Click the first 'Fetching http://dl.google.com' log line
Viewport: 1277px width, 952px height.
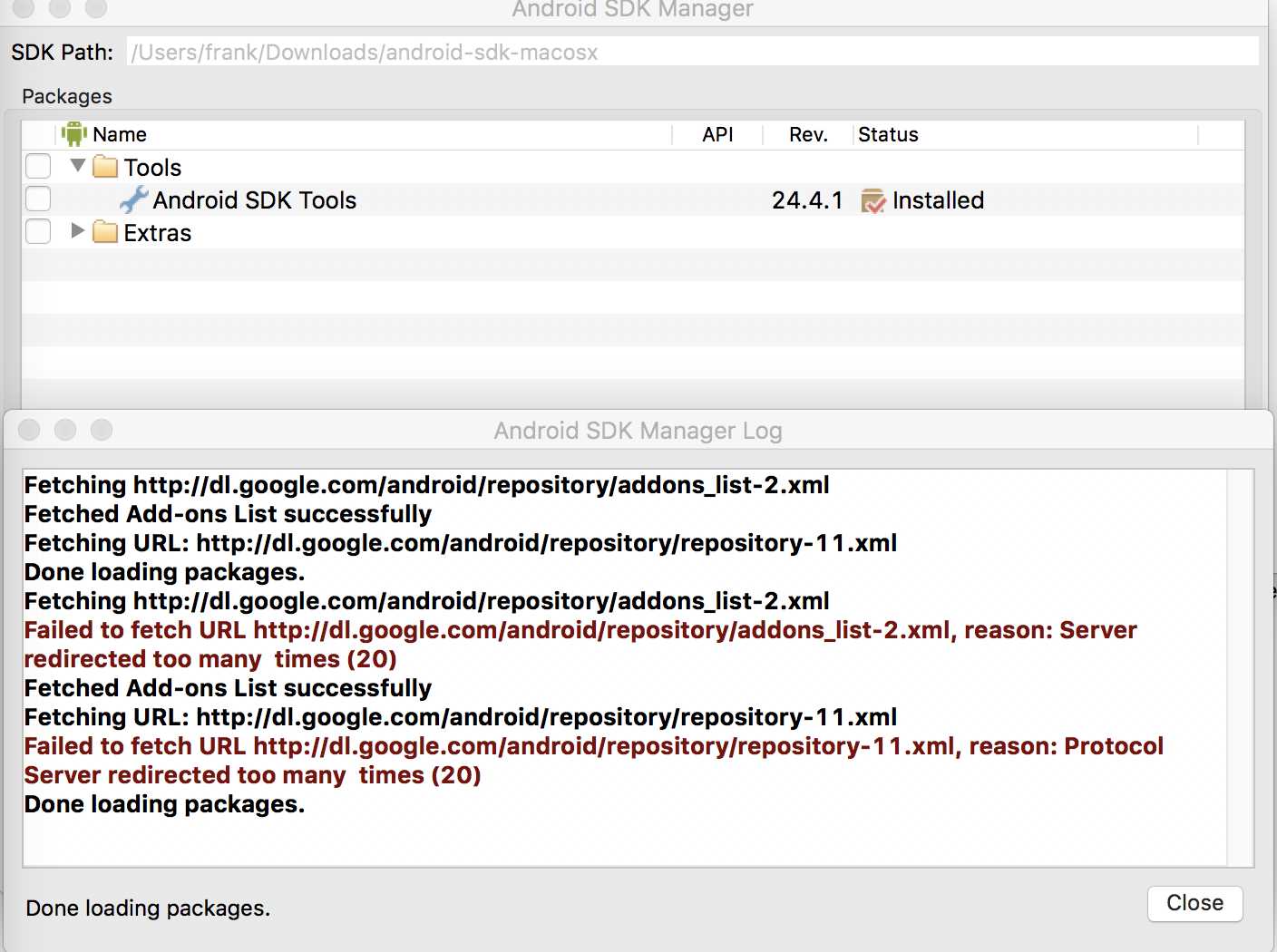(x=426, y=485)
